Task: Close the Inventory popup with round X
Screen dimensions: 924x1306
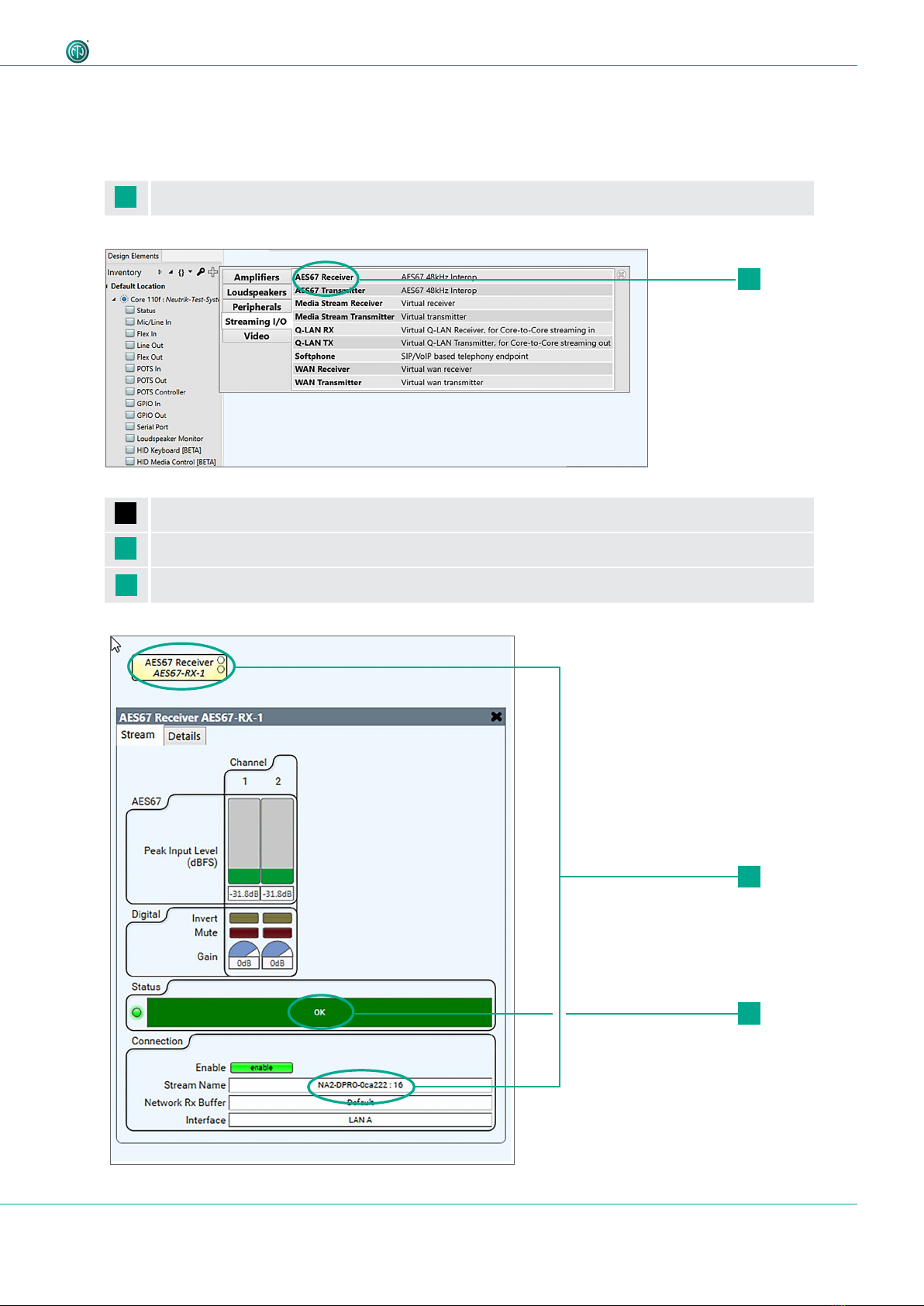Action: [x=621, y=274]
